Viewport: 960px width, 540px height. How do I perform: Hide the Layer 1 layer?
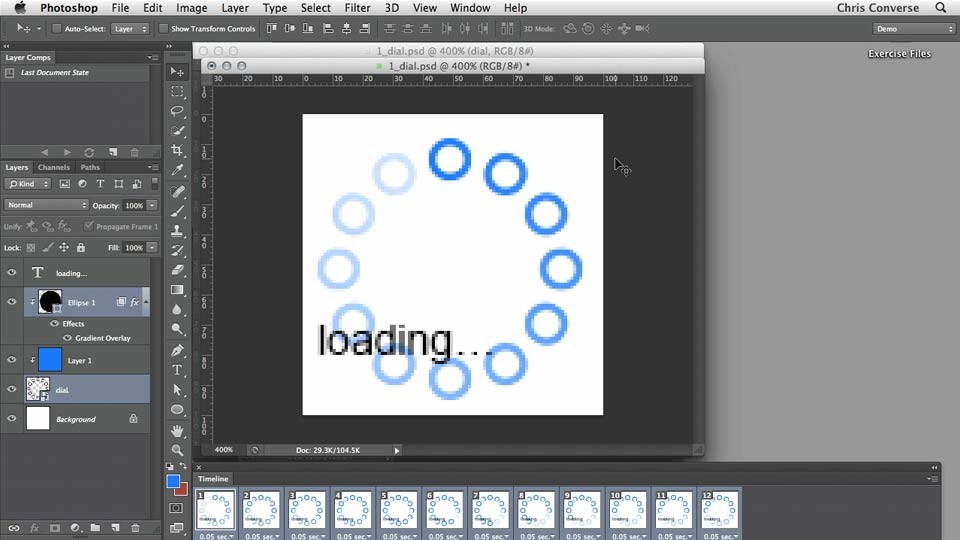[x=12, y=360]
